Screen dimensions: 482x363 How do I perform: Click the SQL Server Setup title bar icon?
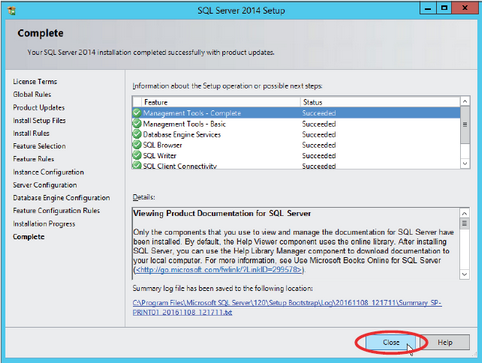pyautogui.click(x=12, y=11)
